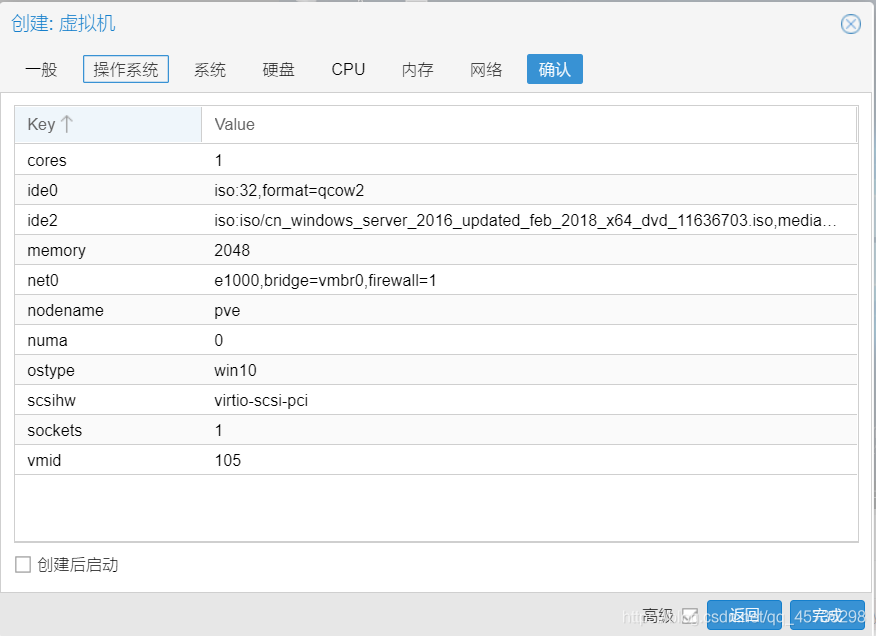Screen dimensions: 876x636
Task: Click the 2048 memory value
Action: coord(232,250)
